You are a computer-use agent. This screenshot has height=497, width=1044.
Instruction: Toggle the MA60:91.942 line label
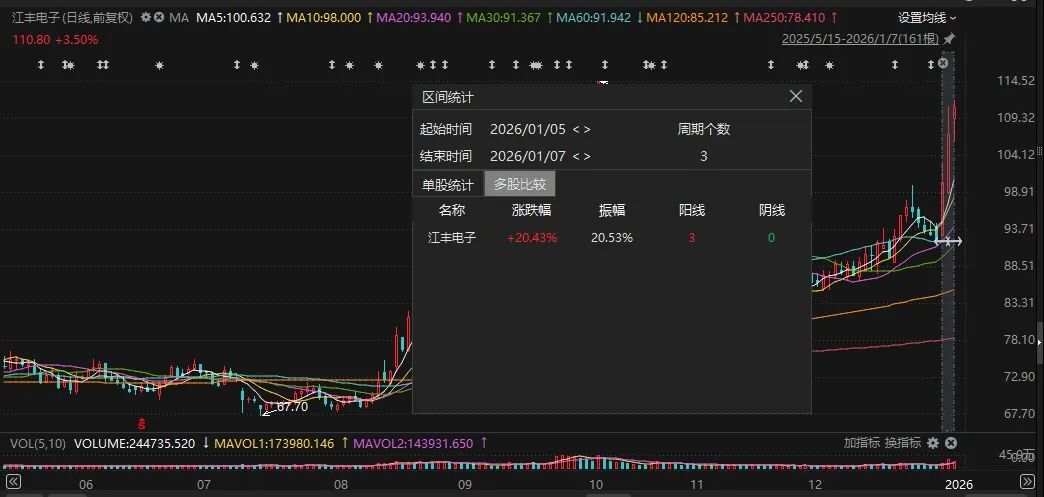coord(593,18)
